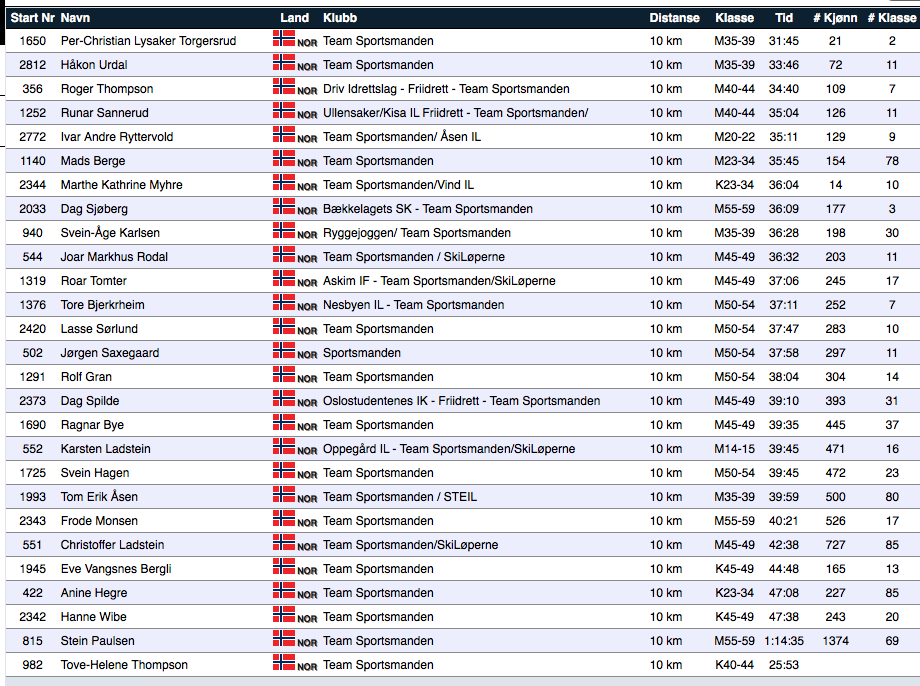The image size is (920, 686).
Task: Click the club Nesbyen IL - Team Sportsmanden
Action: tap(414, 305)
